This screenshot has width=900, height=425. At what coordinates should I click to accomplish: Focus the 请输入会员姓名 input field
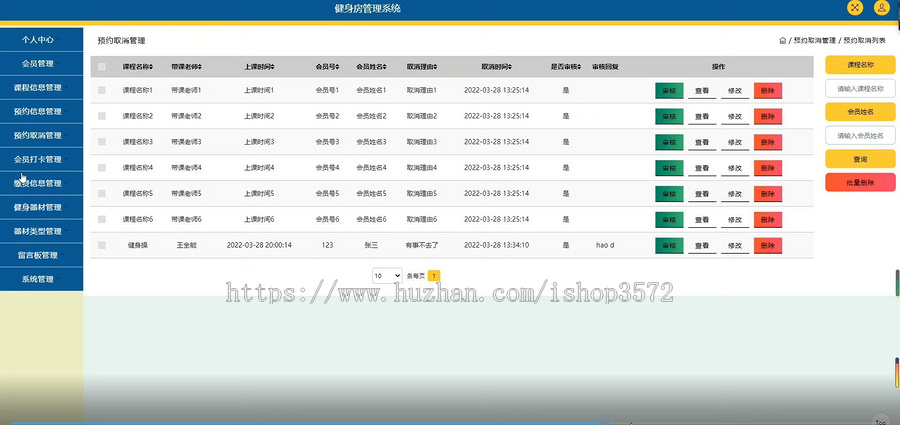coord(860,136)
